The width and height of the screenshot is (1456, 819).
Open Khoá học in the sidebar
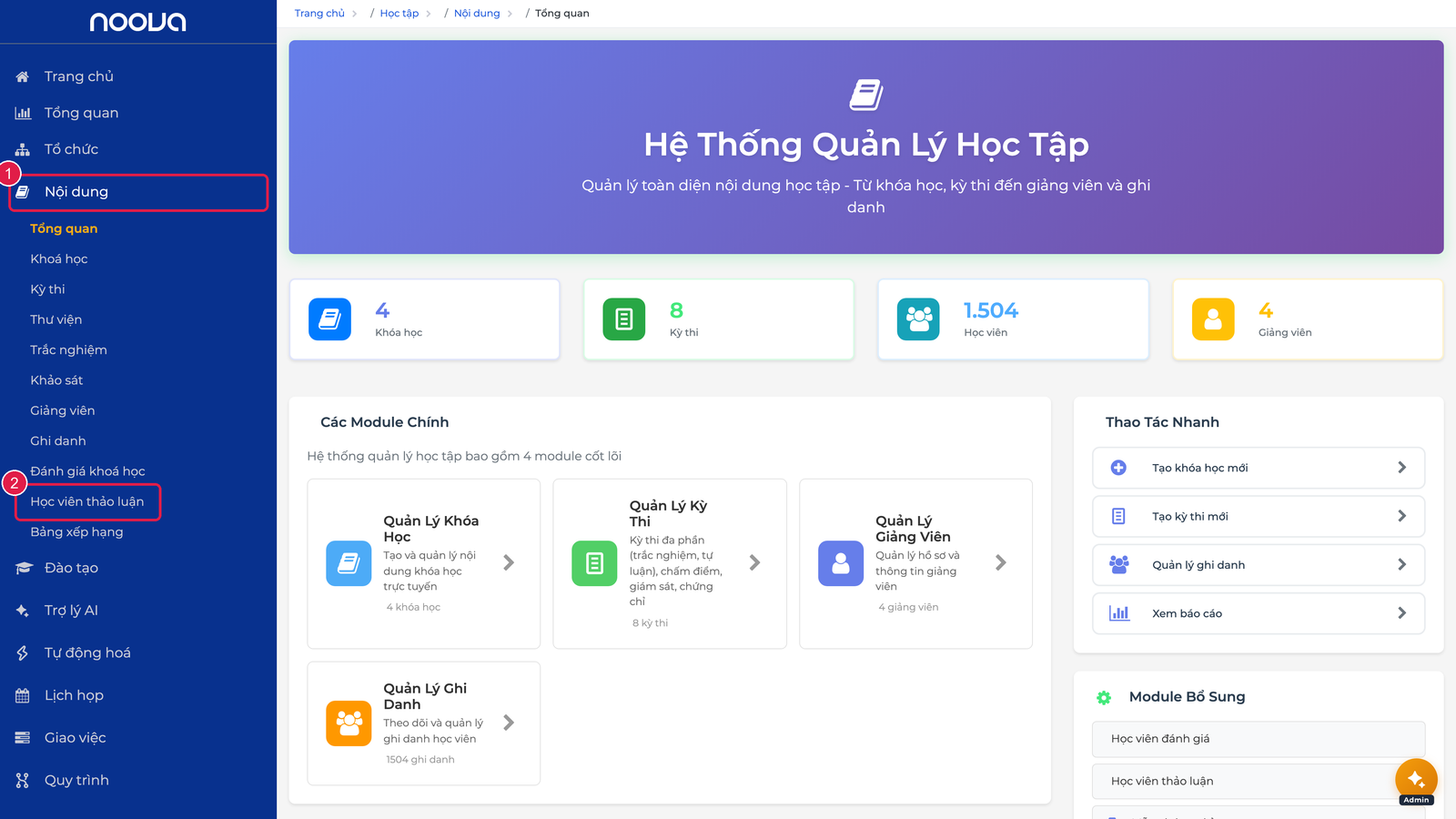click(59, 259)
